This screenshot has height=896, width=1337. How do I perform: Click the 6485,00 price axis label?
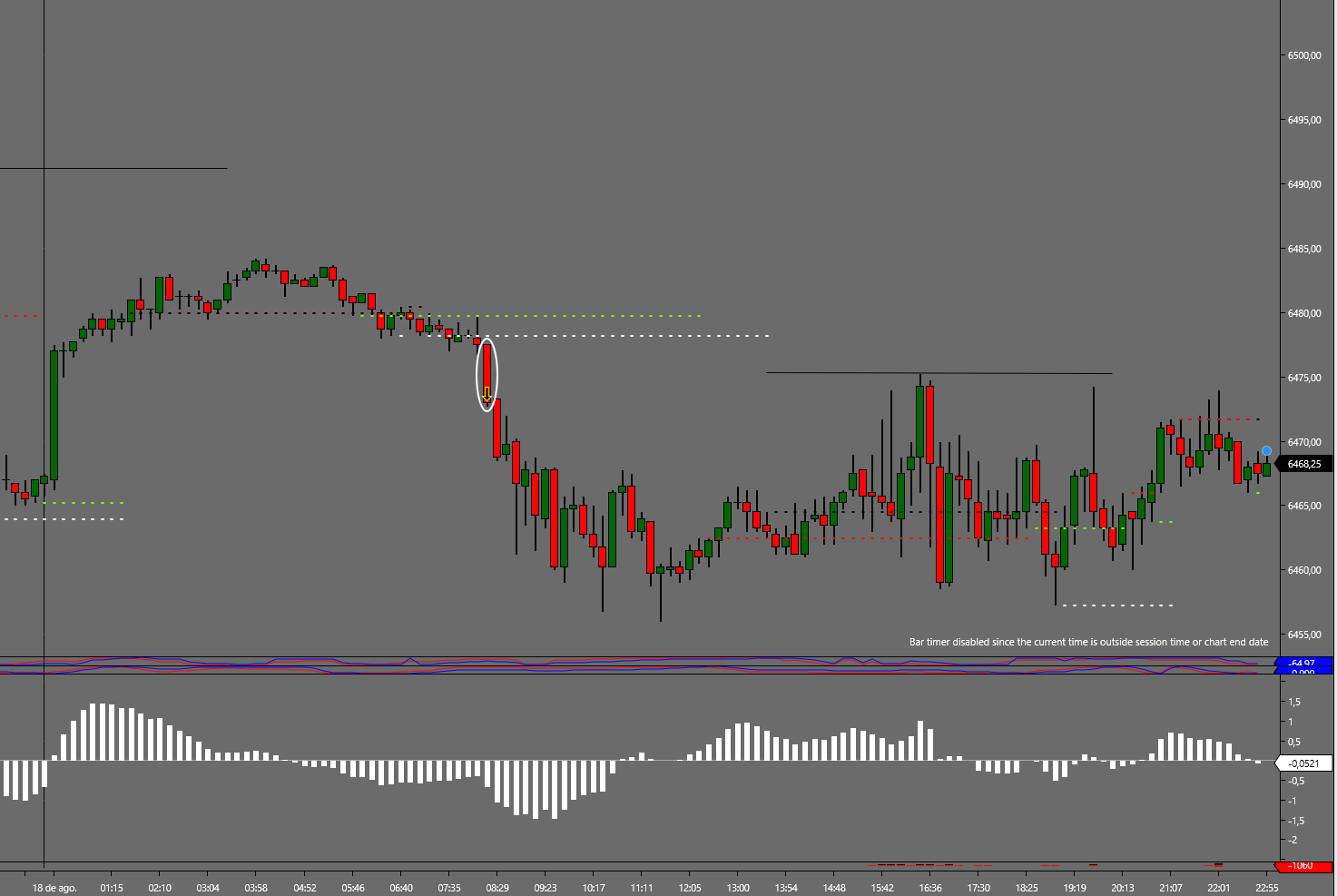[x=1304, y=250]
